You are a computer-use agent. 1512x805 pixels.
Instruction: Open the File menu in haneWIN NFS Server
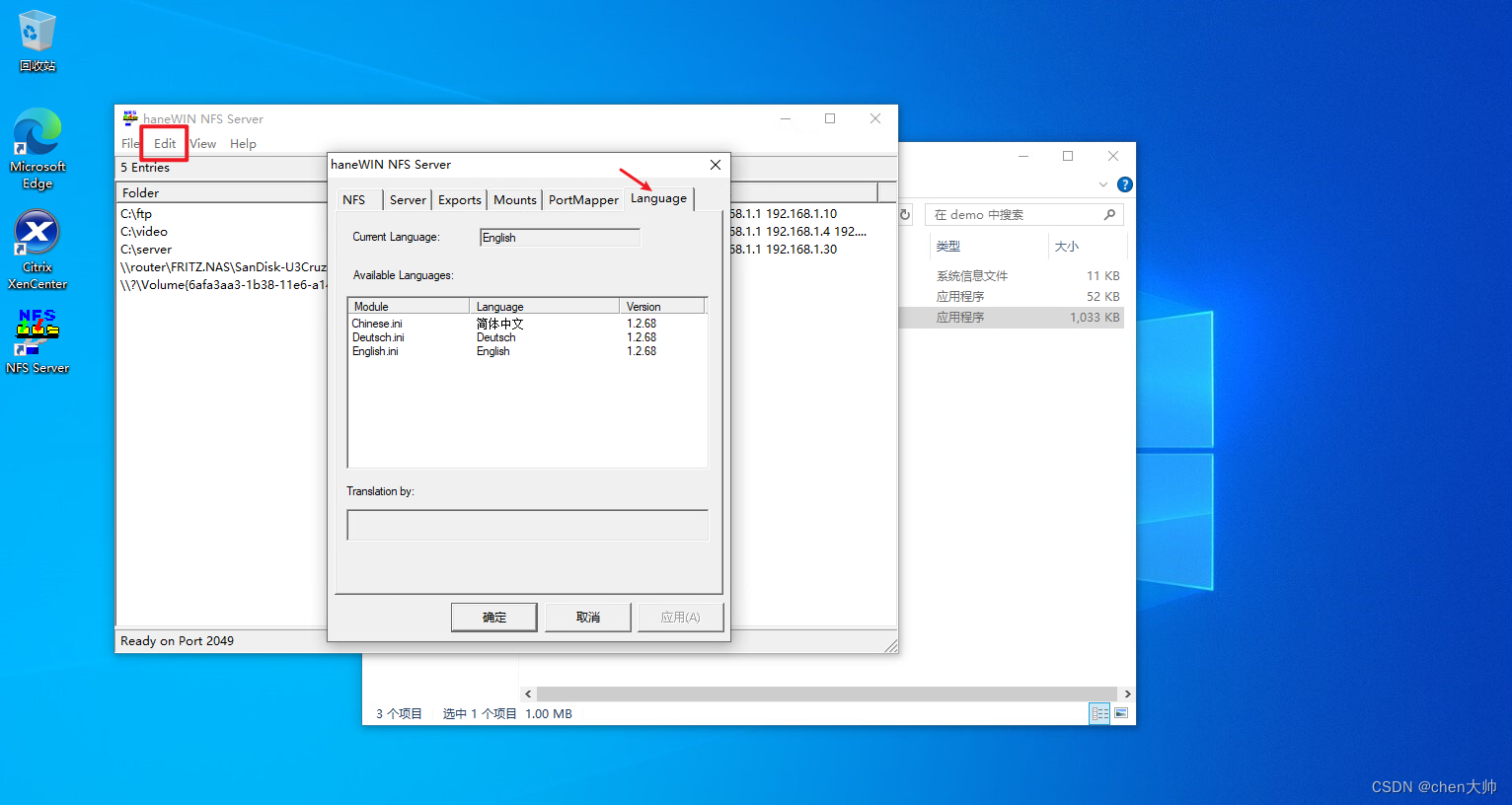pyautogui.click(x=129, y=144)
